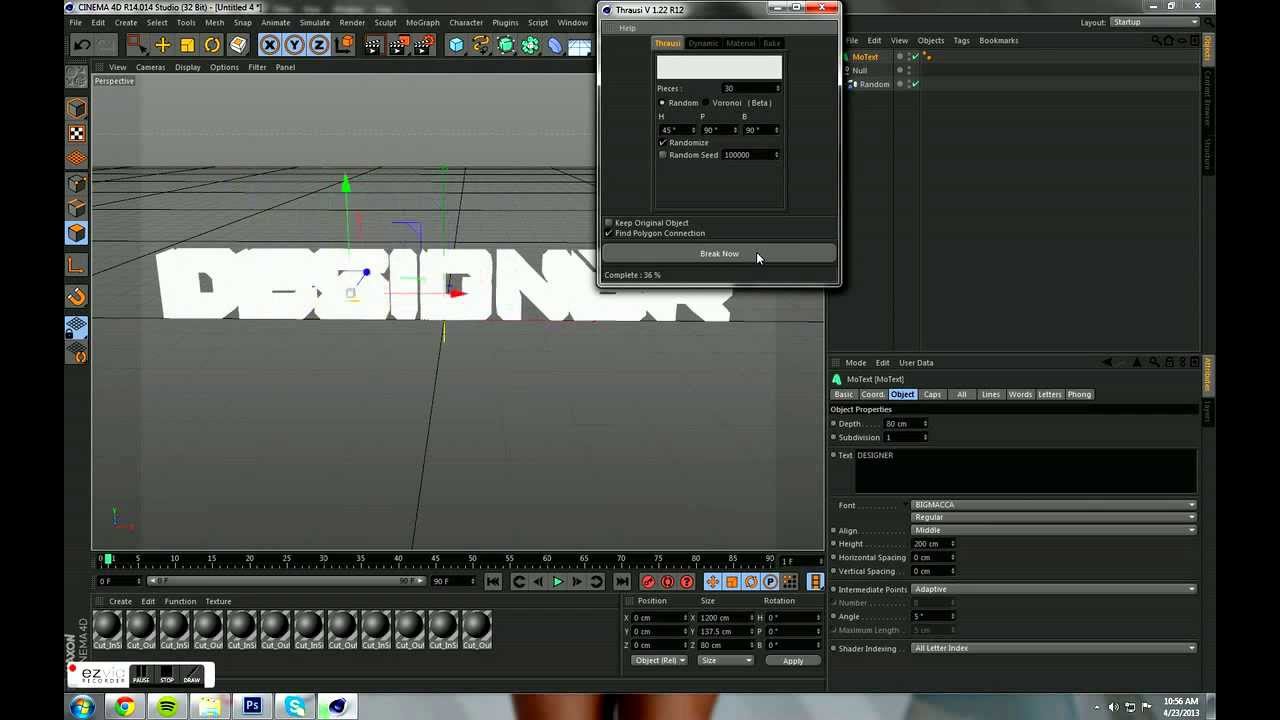Enable Random Seed checkbox

coord(662,155)
